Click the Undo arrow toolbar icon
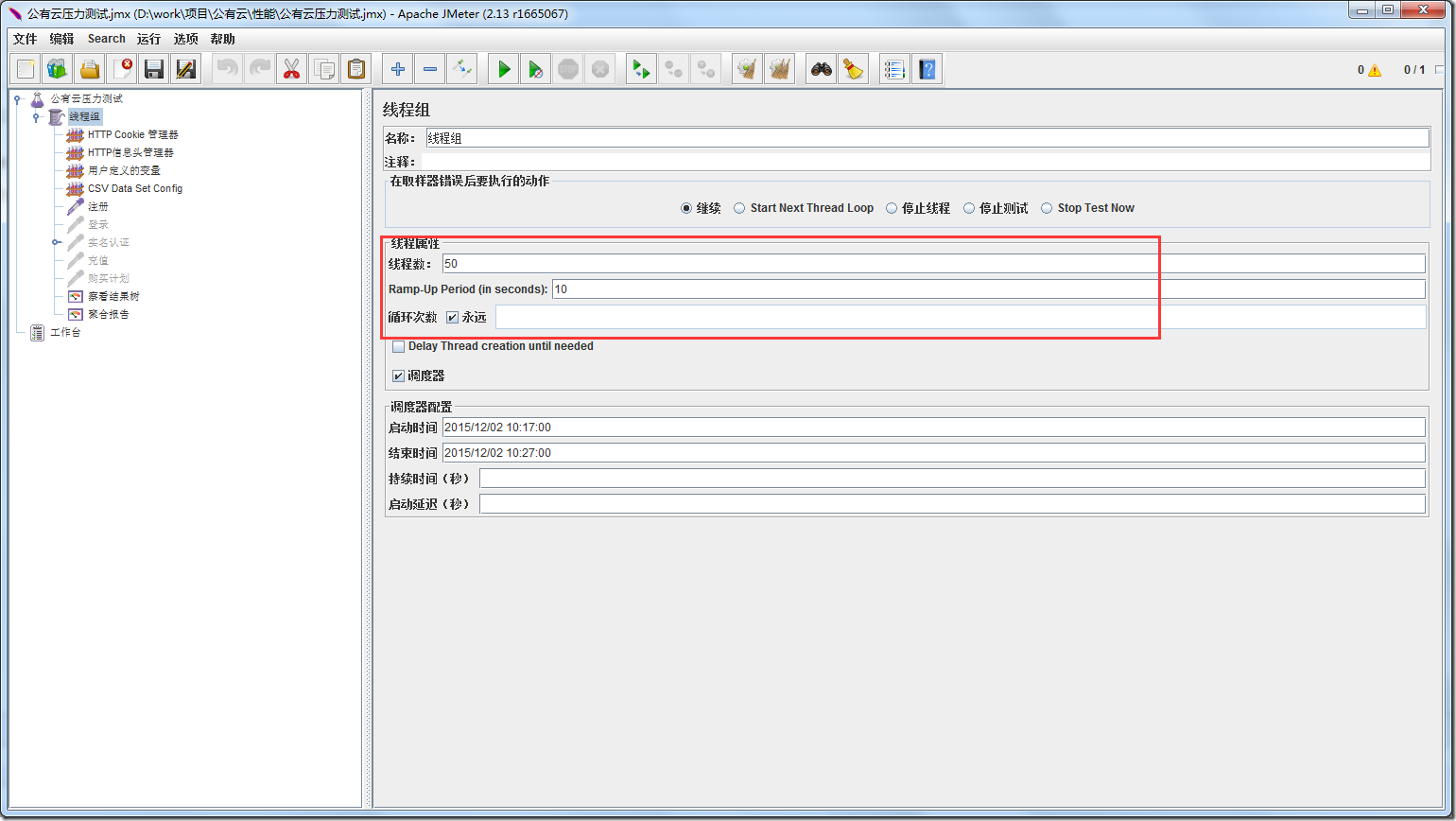 pyautogui.click(x=228, y=69)
